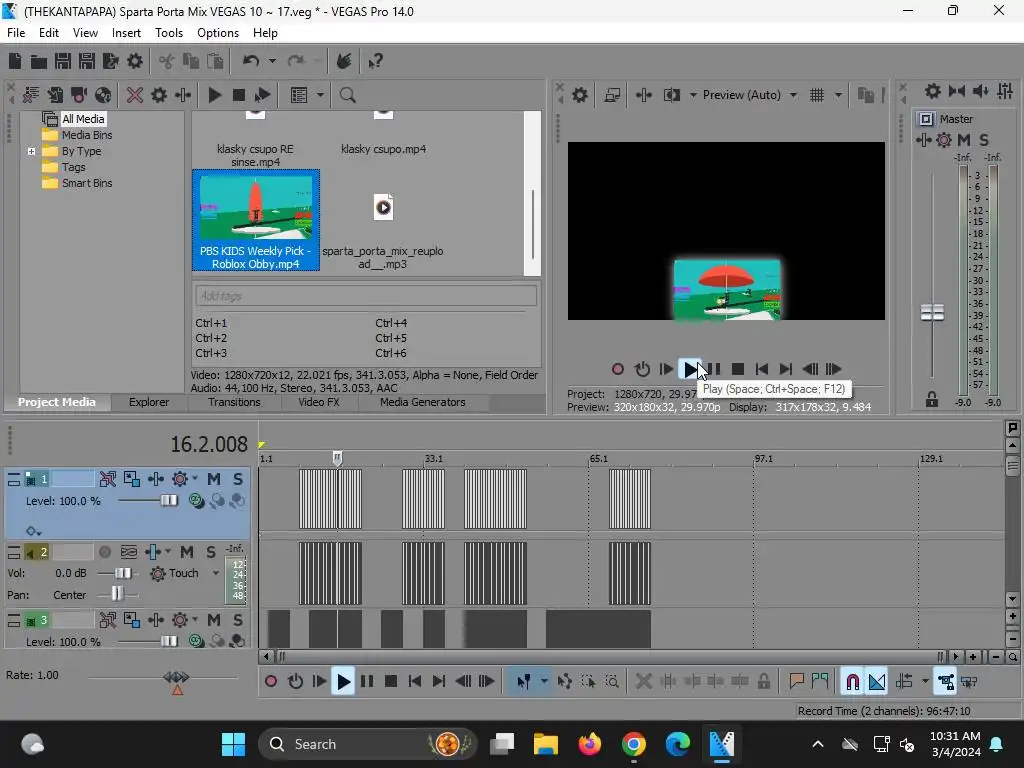Click the Record button in preview transport
The image size is (1024, 768).
618,369
